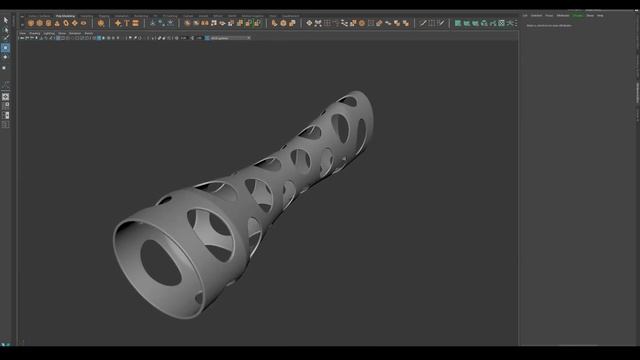This screenshot has height=360, width=640.
Task: Open the viewport Shading menu
Action: tap(35, 33)
